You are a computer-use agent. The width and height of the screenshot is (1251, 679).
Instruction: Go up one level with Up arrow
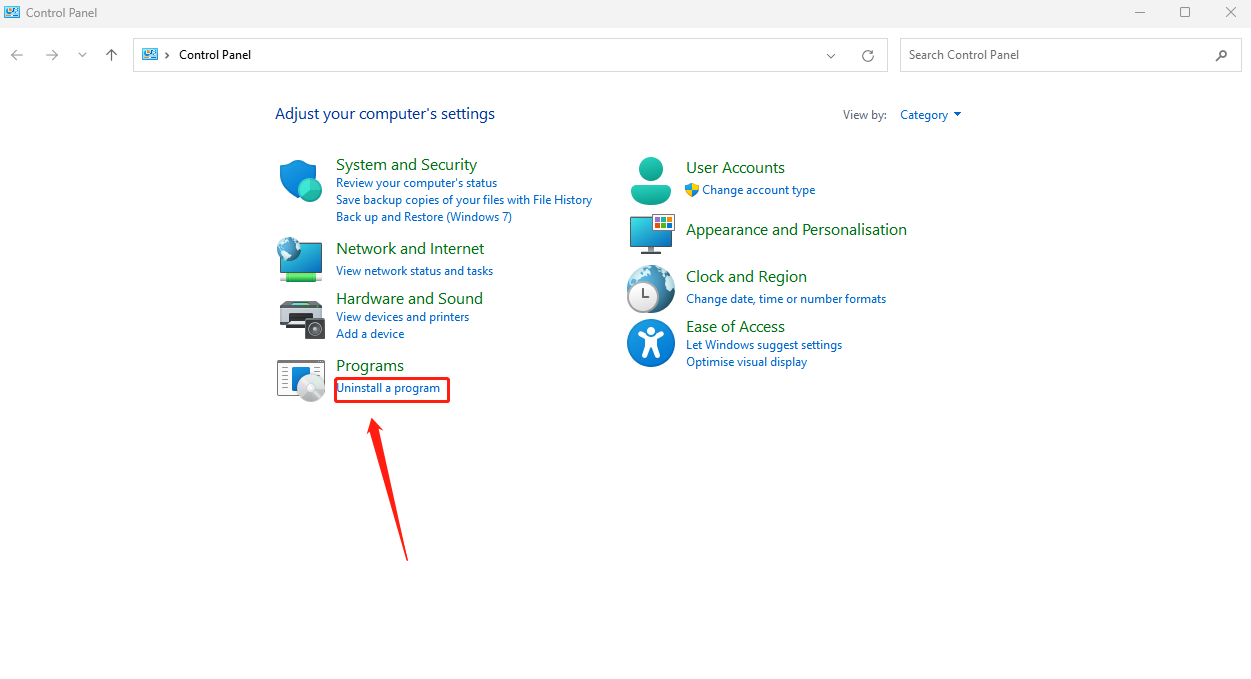pyautogui.click(x=111, y=55)
